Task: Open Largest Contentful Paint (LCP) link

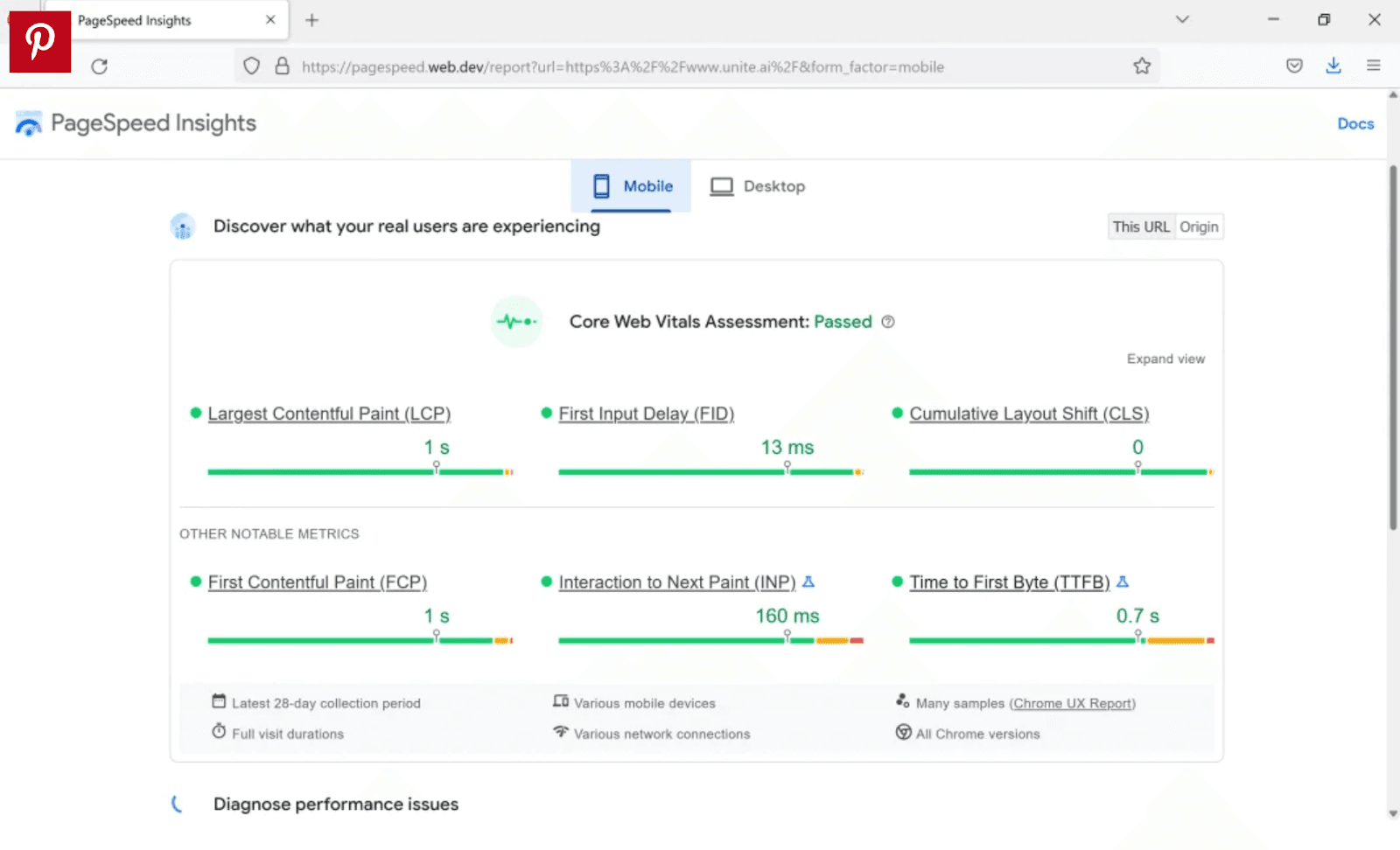Action: tap(329, 414)
